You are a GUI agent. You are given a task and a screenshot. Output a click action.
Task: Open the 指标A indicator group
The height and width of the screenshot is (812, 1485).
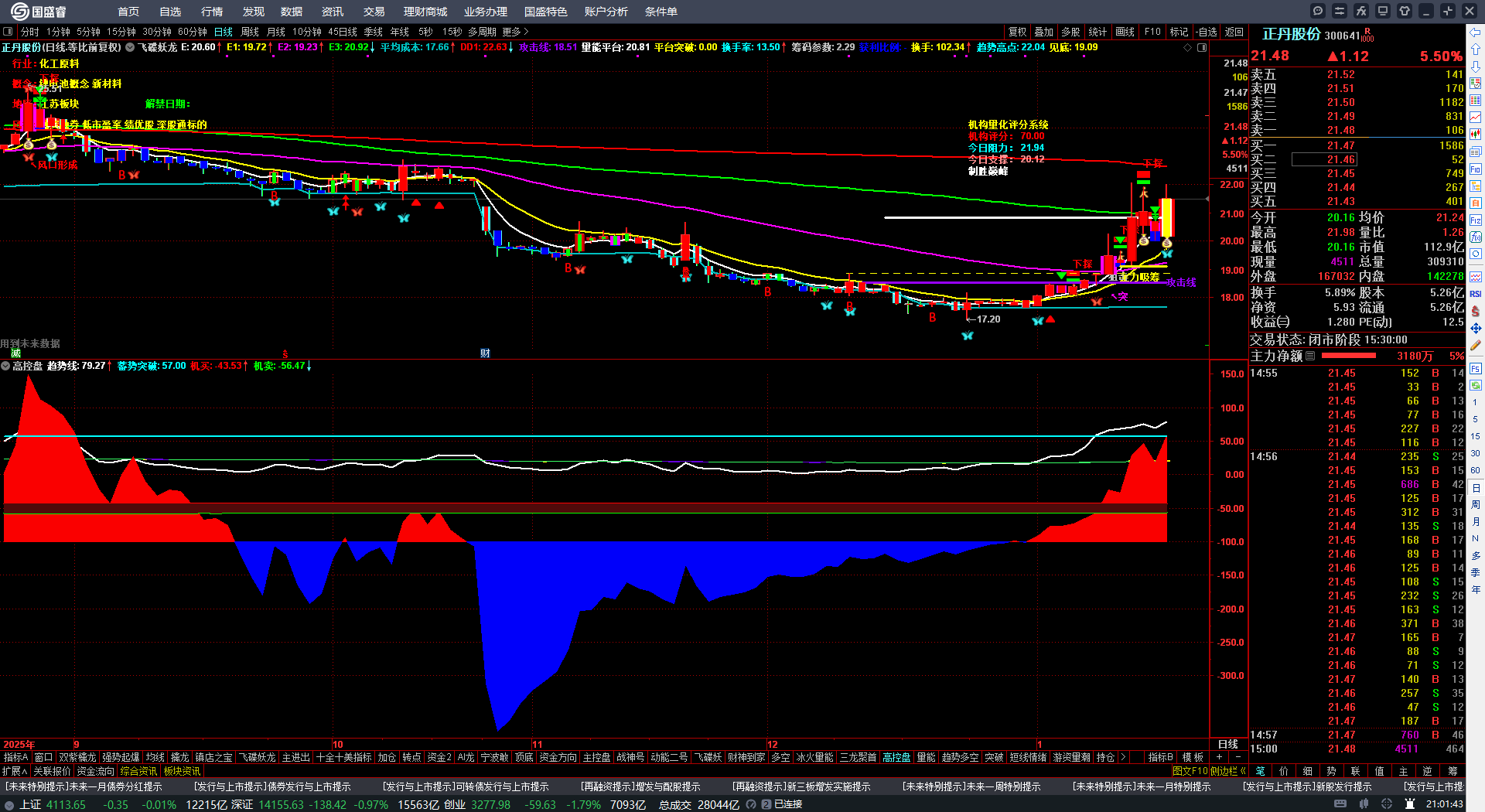pos(15,757)
